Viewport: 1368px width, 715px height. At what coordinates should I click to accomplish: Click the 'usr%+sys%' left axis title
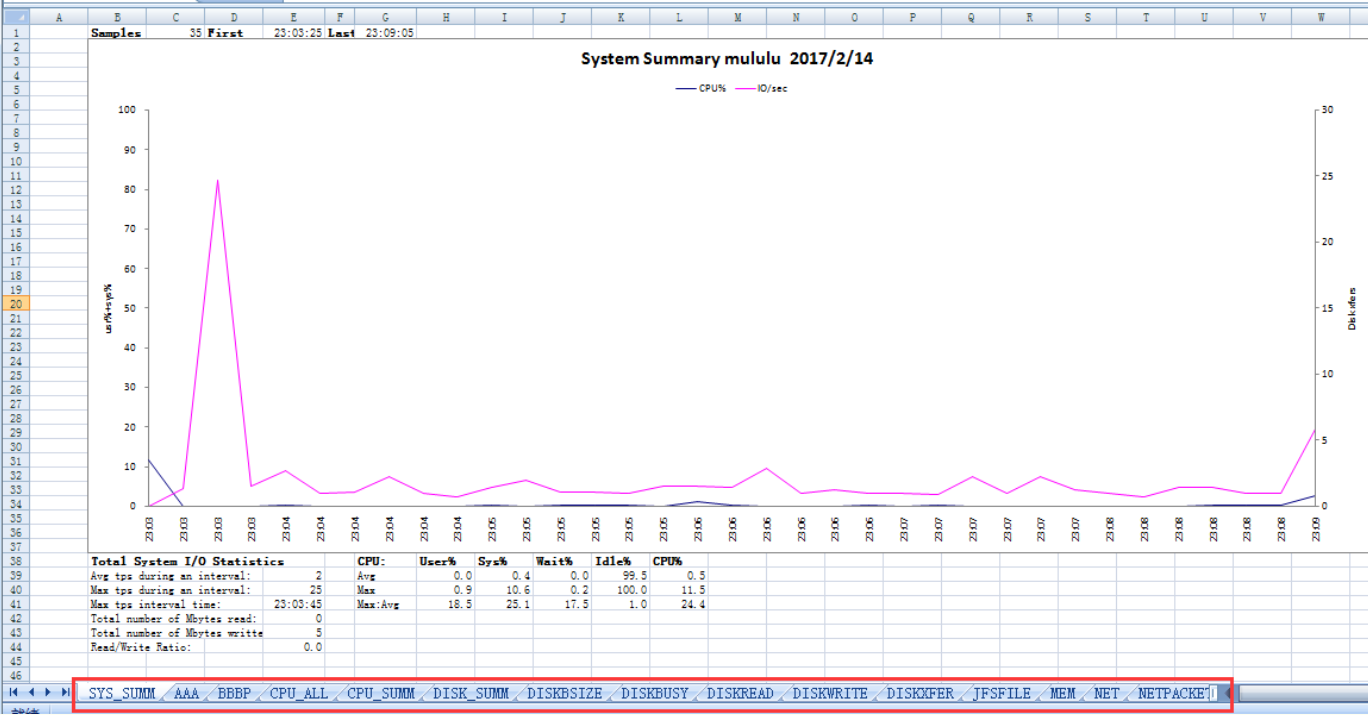click(x=108, y=307)
